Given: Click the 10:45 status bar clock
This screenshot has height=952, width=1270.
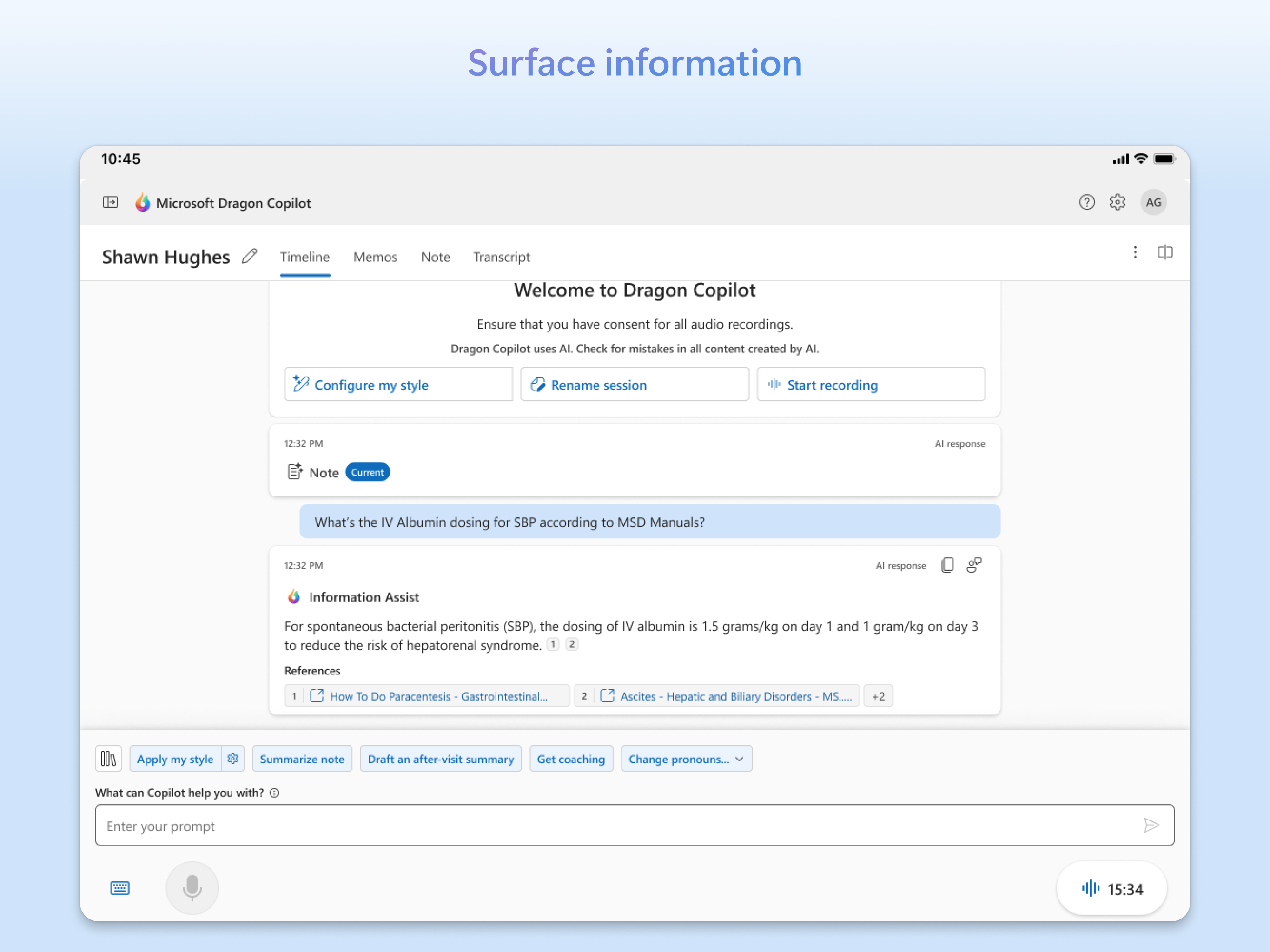Looking at the screenshot, I should coord(120,159).
